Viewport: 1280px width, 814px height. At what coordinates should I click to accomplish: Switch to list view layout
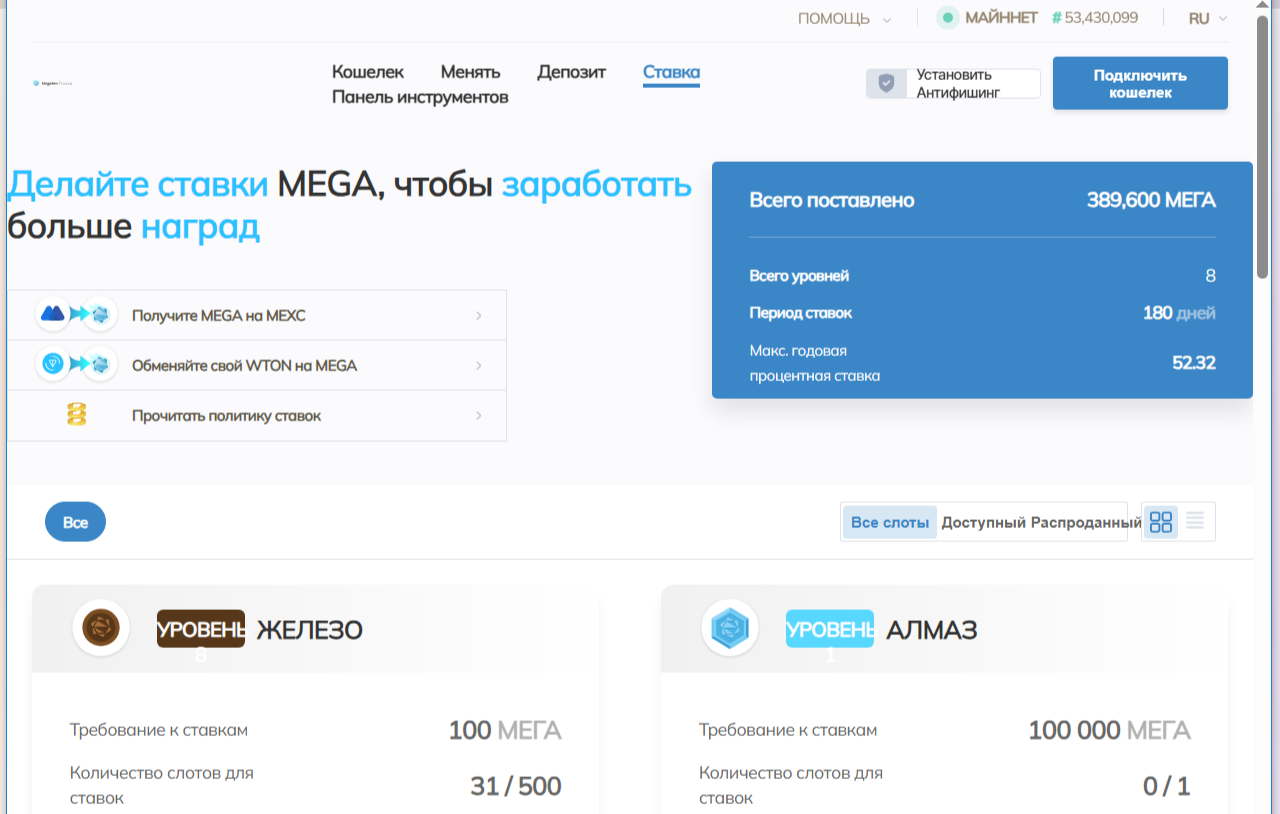[x=1196, y=521]
